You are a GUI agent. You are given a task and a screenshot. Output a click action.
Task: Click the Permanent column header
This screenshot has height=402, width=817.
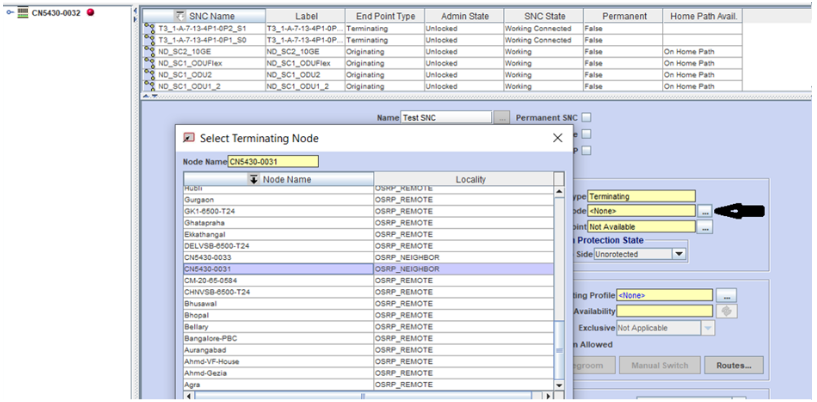623,16
